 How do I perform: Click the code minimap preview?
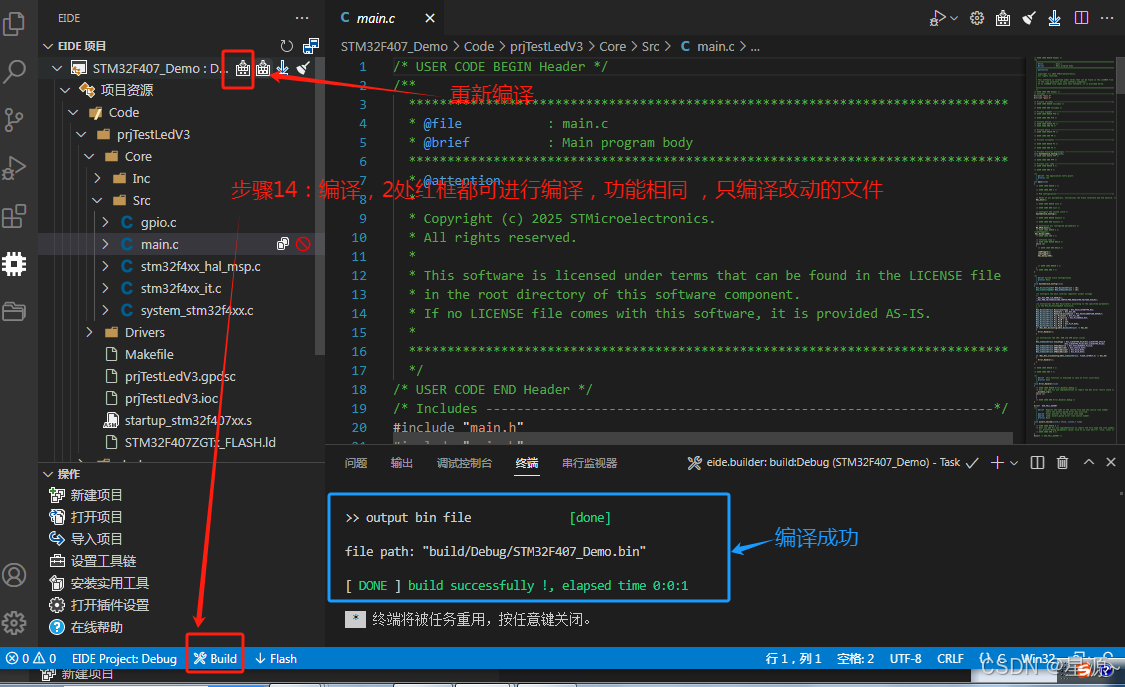[1074, 247]
